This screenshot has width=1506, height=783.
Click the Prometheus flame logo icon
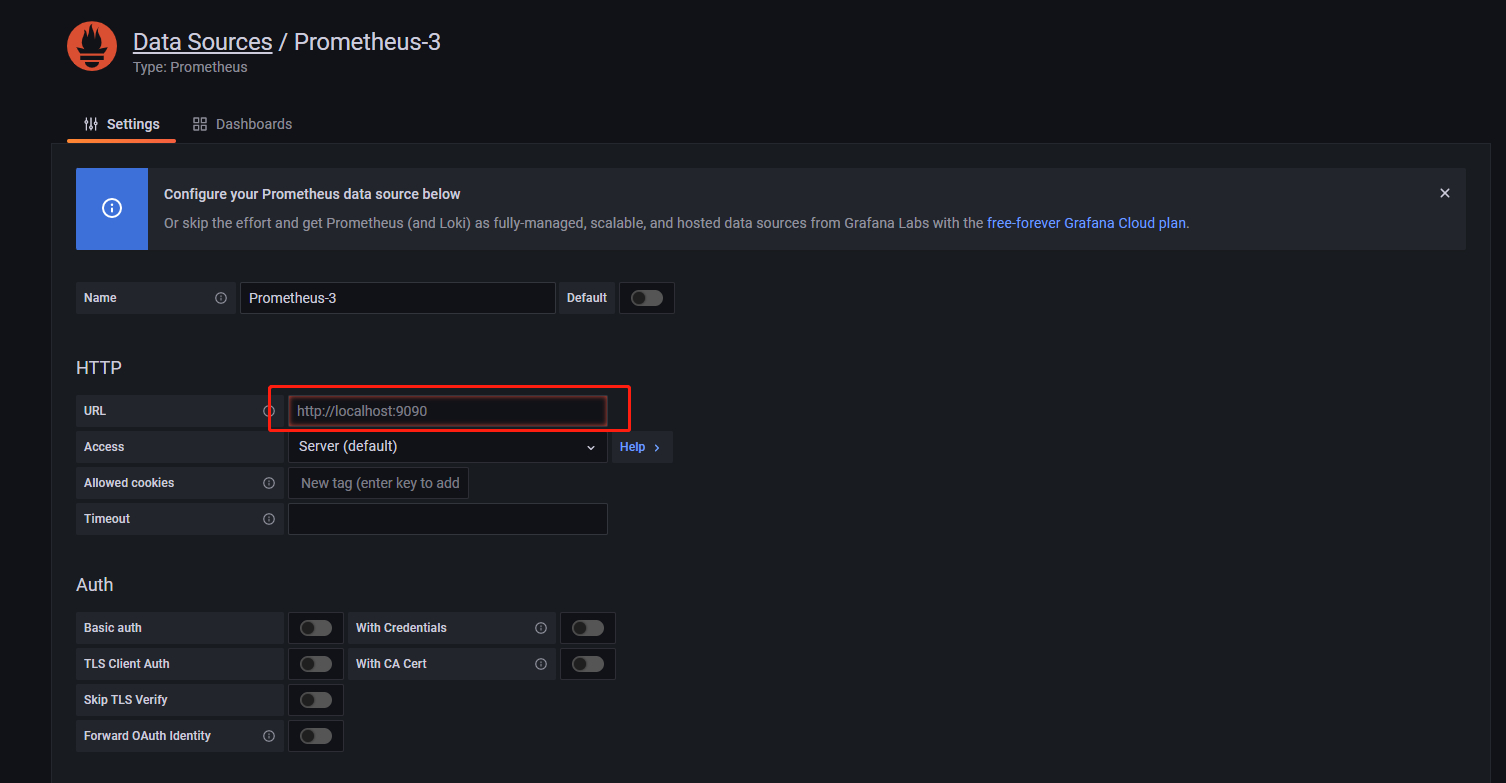[x=92, y=46]
